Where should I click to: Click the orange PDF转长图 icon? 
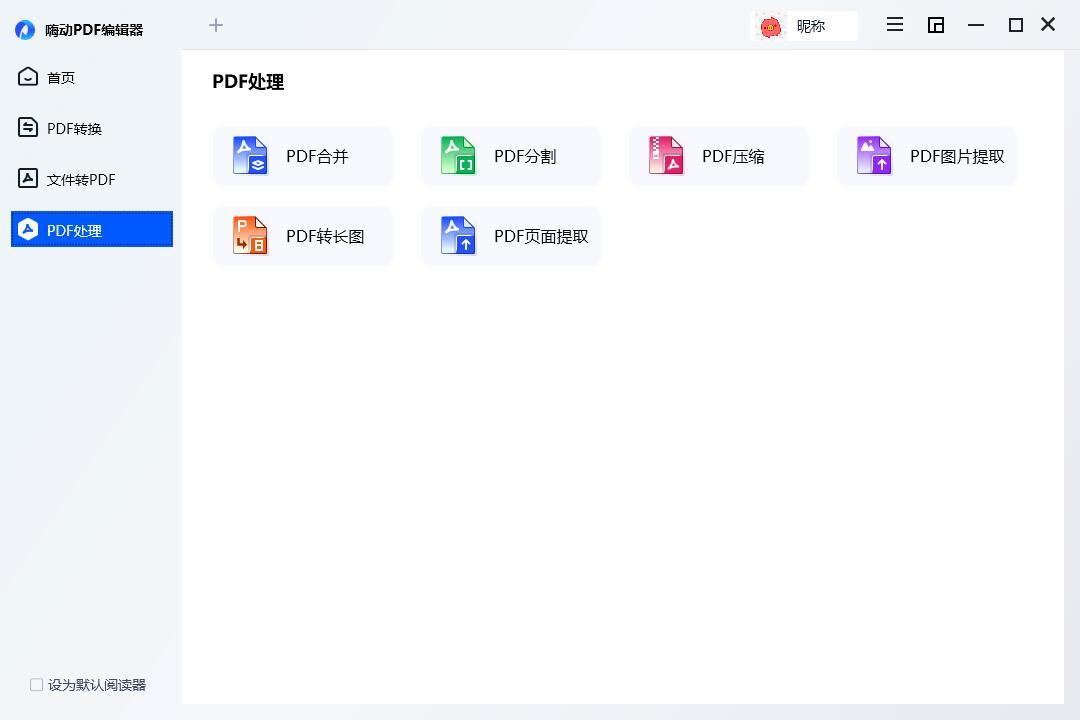tap(250, 236)
